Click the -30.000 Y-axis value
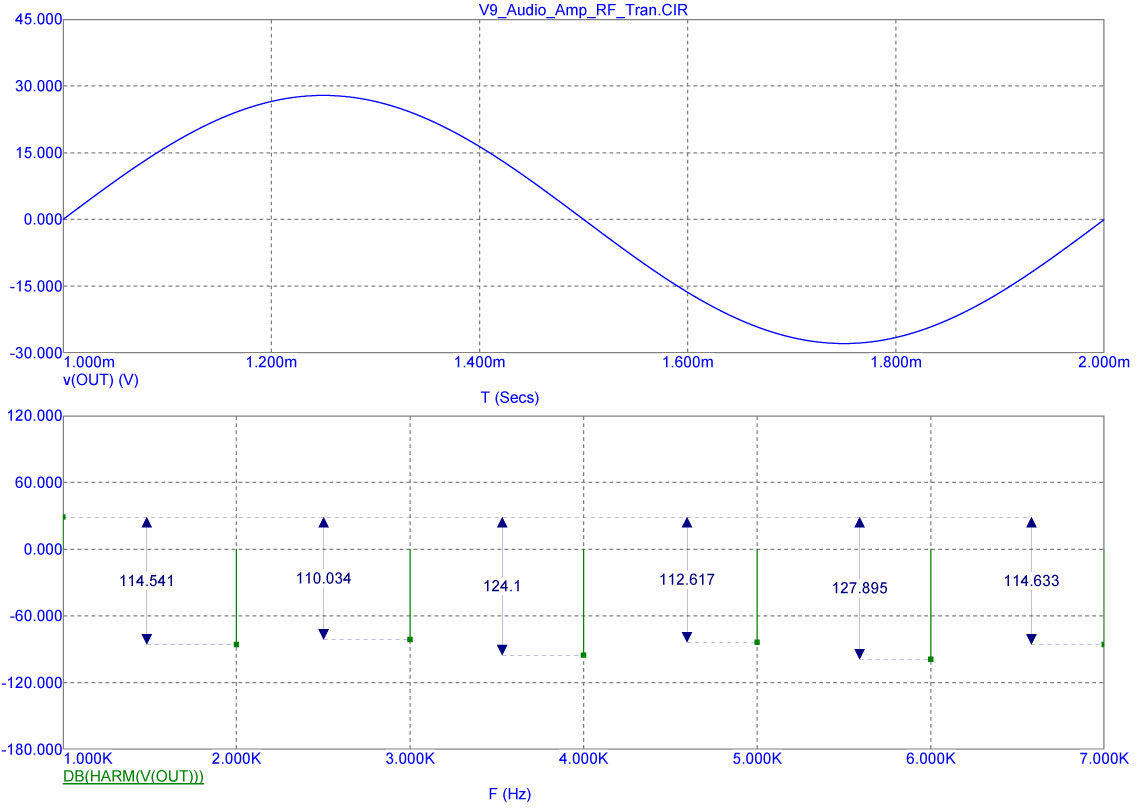1147x808 pixels. 36,353
